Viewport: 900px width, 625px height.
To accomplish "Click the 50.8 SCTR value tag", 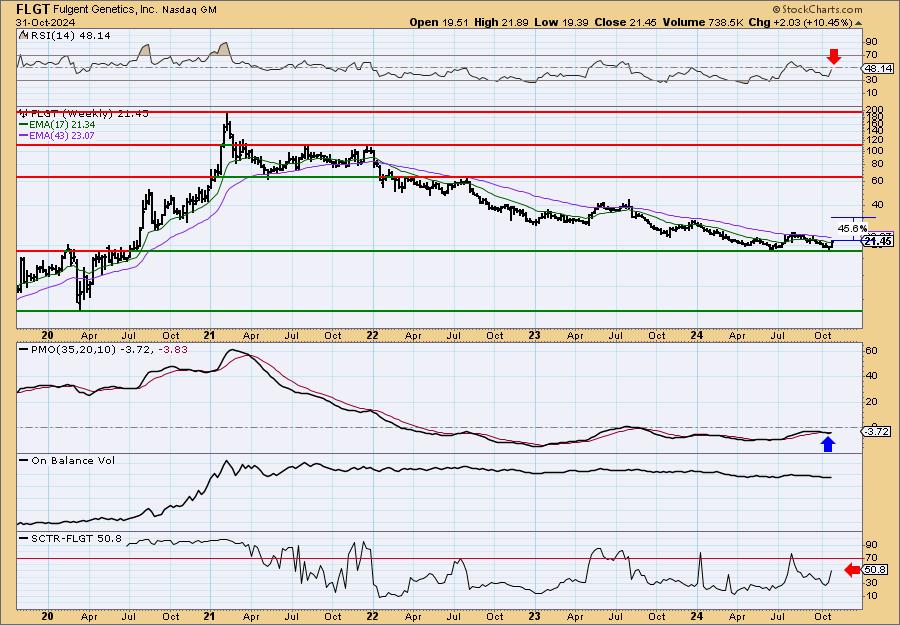I will click(874, 570).
